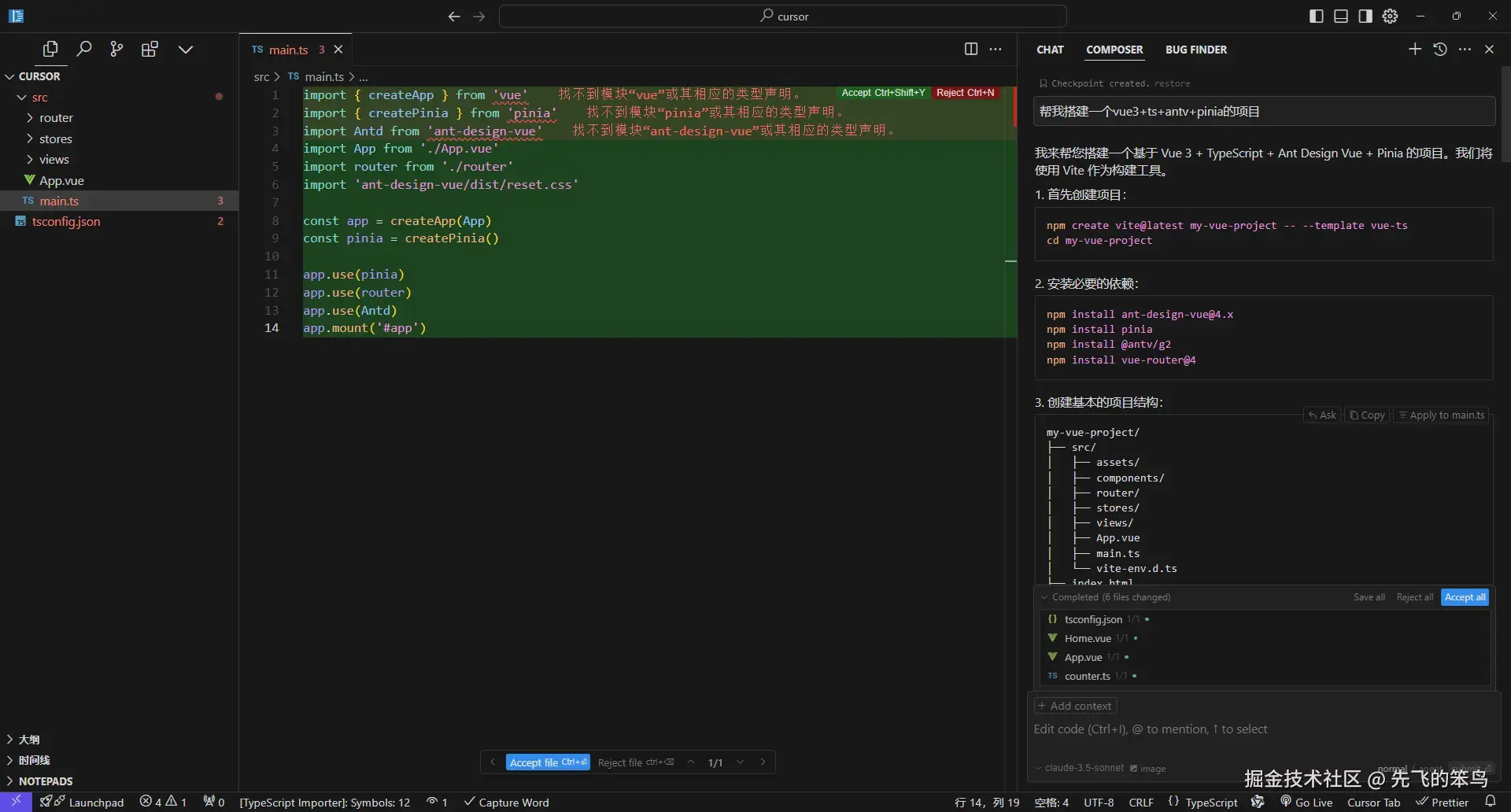This screenshot has width=1511, height=812.
Task: Expand the NOTEPADS section
Action: [x=45, y=781]
